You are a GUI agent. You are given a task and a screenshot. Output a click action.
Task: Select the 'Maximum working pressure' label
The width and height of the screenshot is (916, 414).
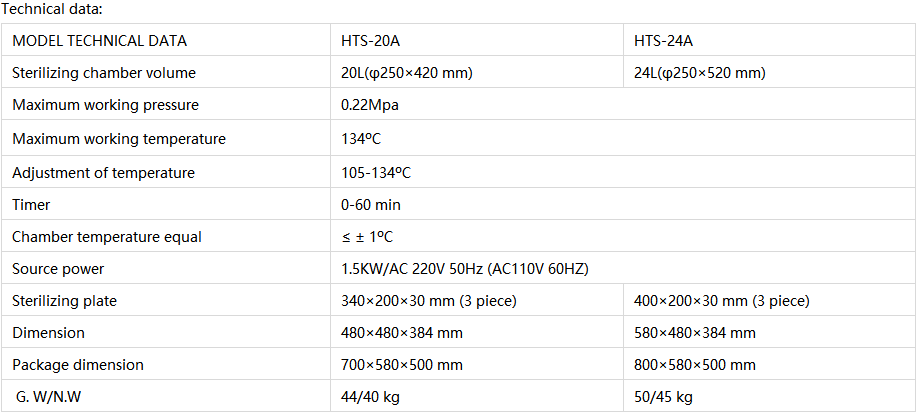105,105
